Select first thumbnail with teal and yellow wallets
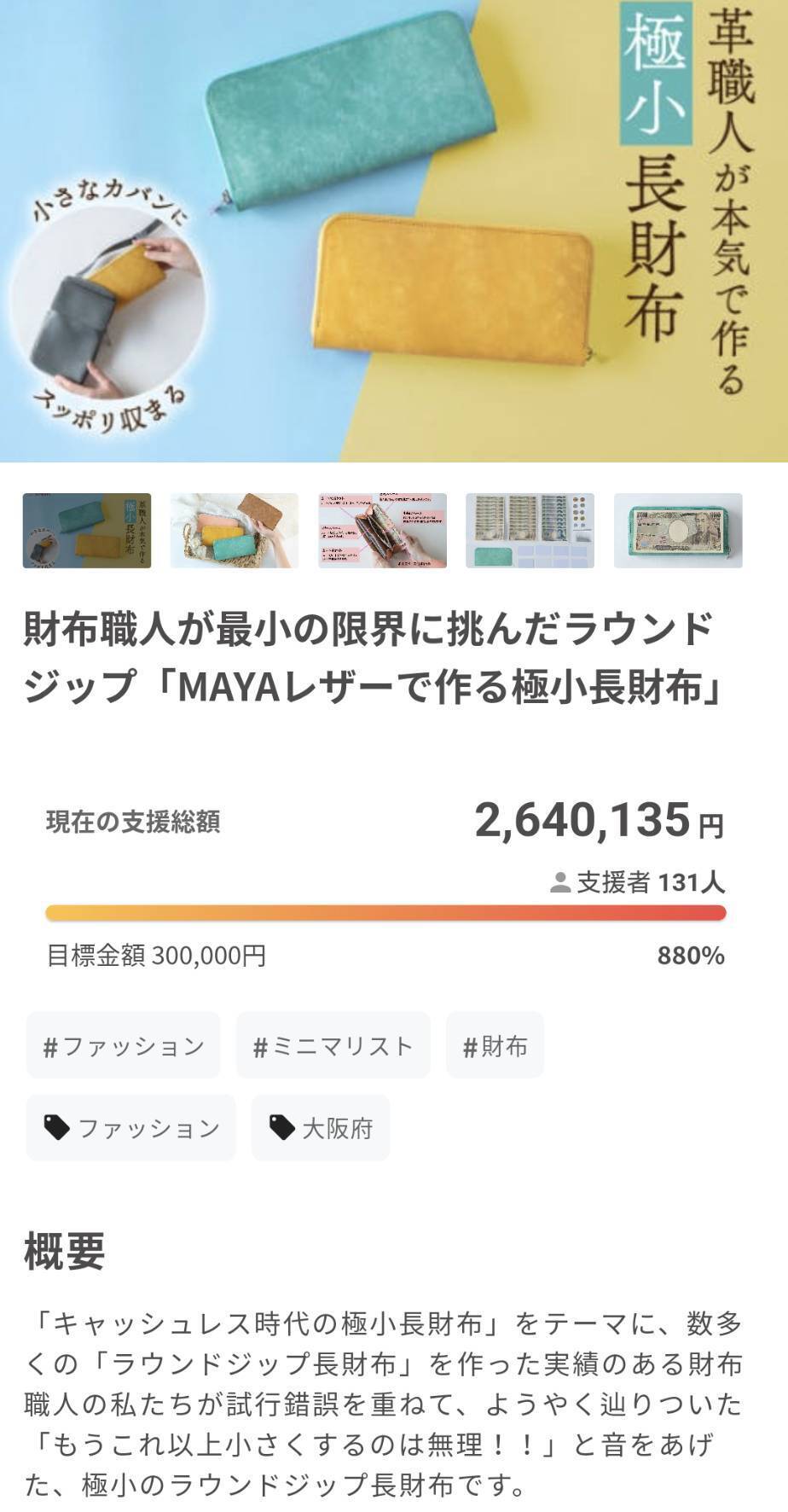The image size is (788, 1512). coord(86,531)
